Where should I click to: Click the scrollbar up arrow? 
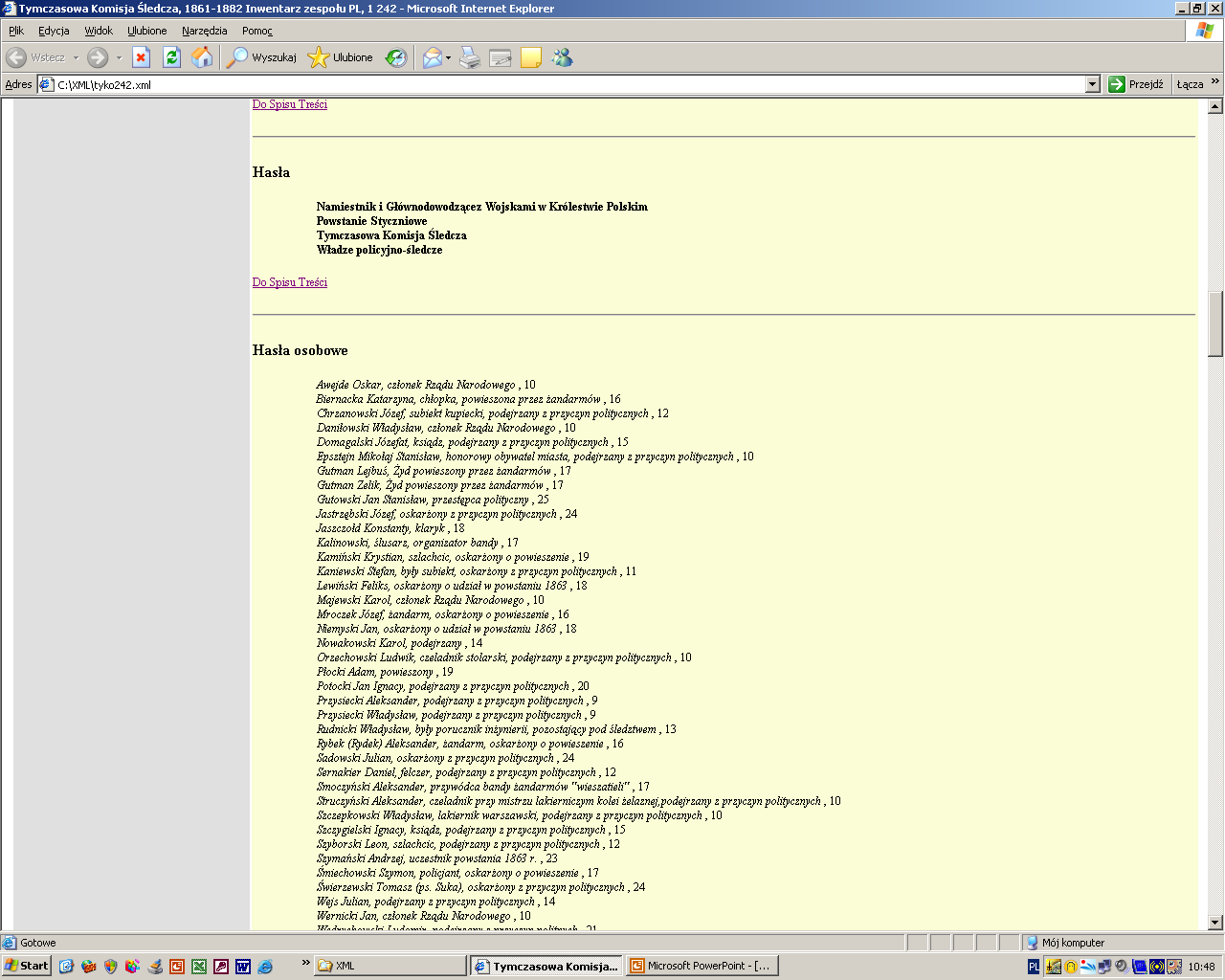click(1215, 105)
